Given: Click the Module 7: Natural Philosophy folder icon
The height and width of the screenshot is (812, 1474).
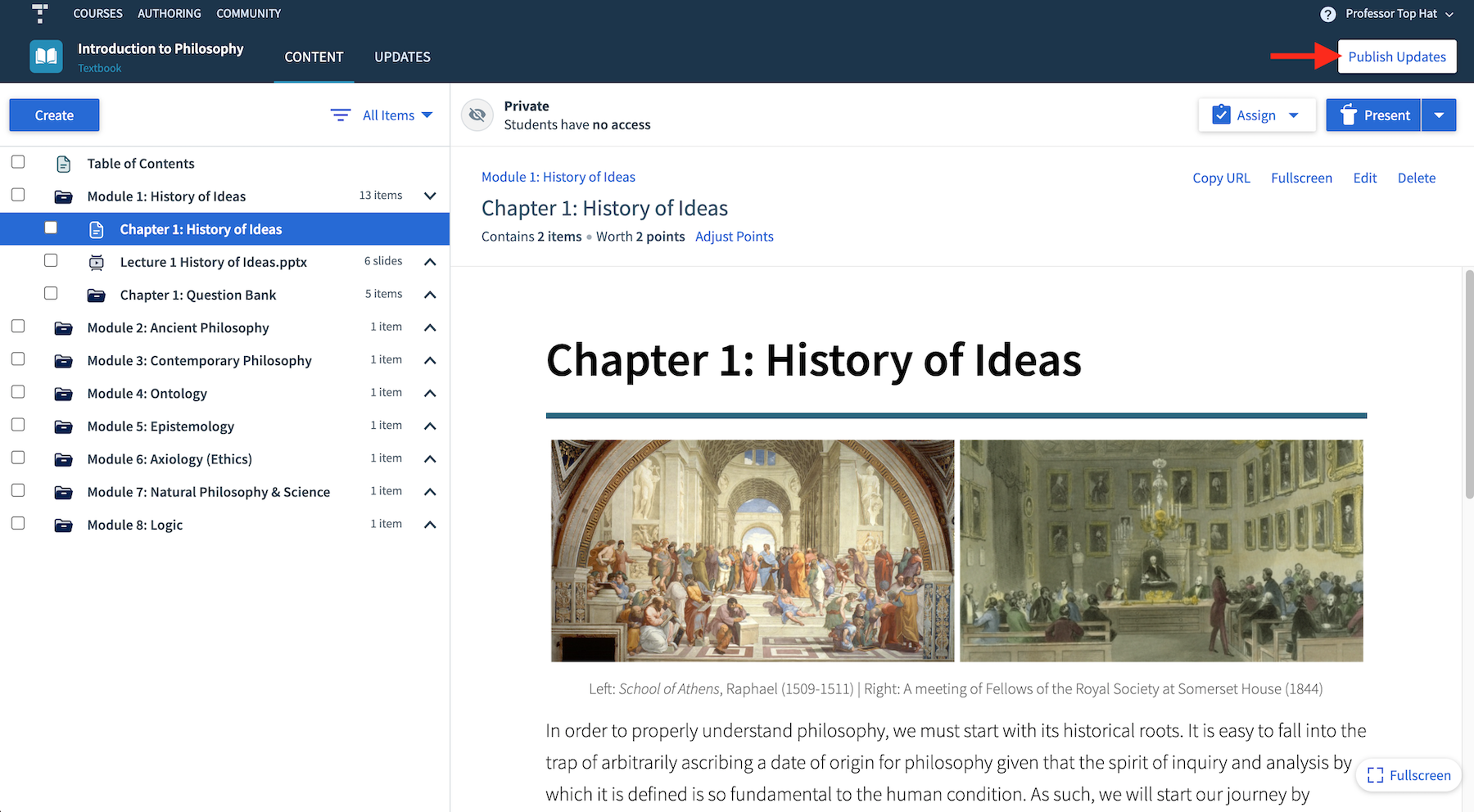Looking at the screenshot, I should pyautogui.click(x=63, y=492).
